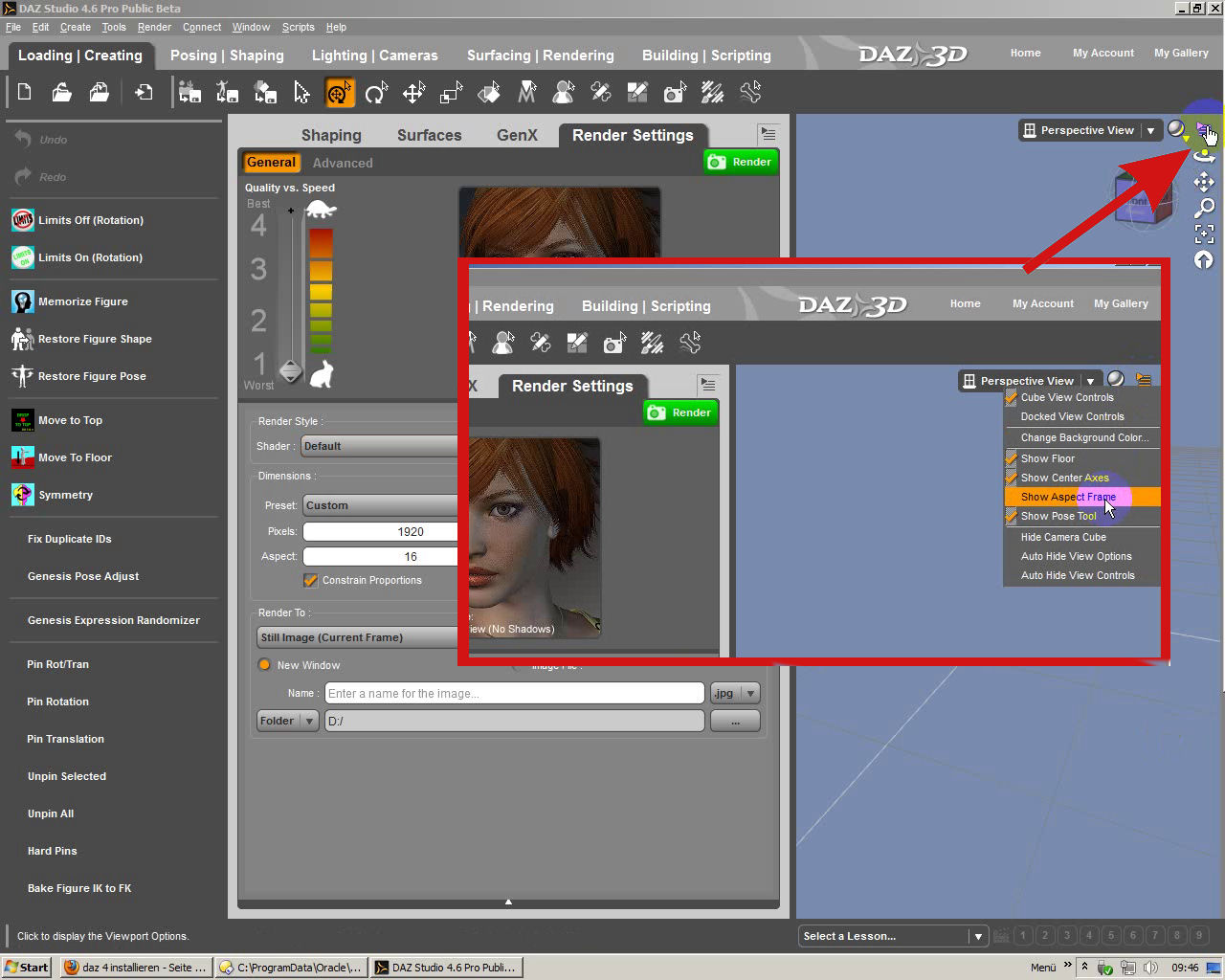Image resolution: width=1225 pixels, height=980 pixels.
Task: Open the My Gallery link
Action: click(x=1181, y=53)
